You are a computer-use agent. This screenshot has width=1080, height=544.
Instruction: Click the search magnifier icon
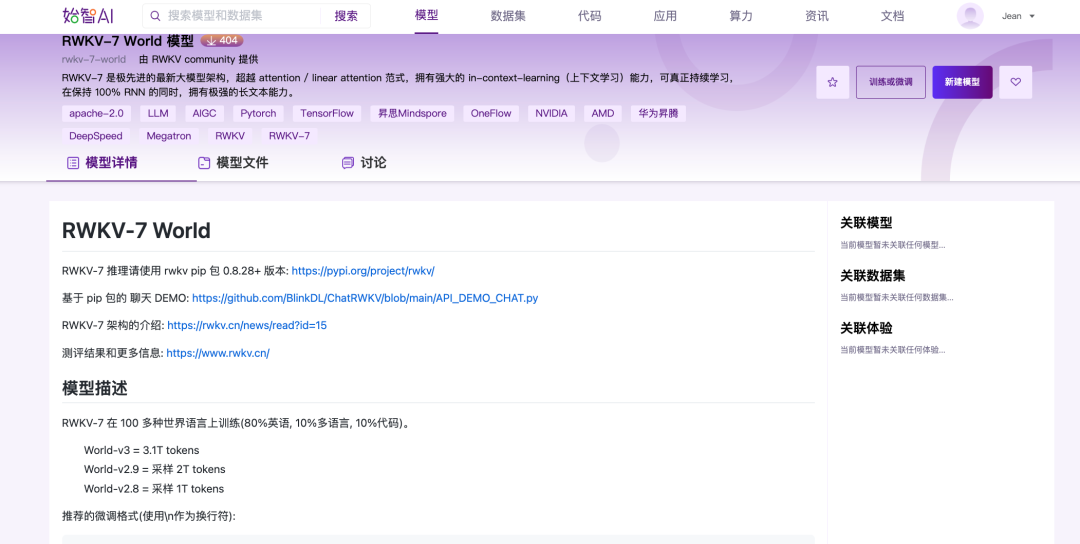click(156, 15)
